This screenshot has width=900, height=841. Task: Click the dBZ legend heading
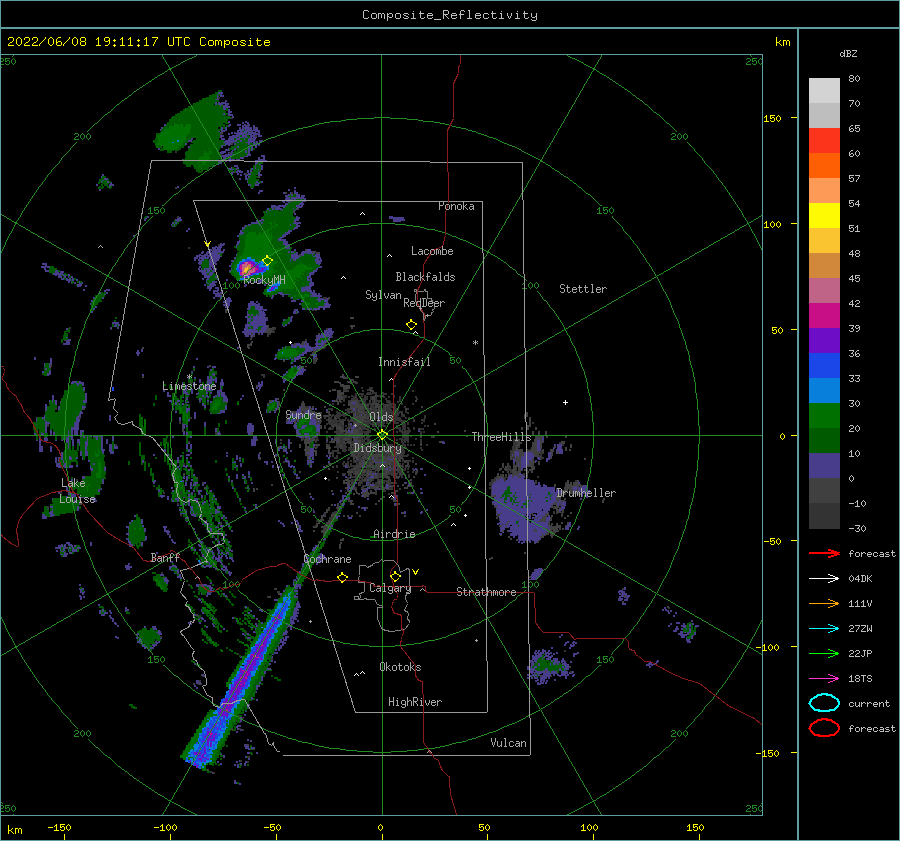[x=848, y=53]
